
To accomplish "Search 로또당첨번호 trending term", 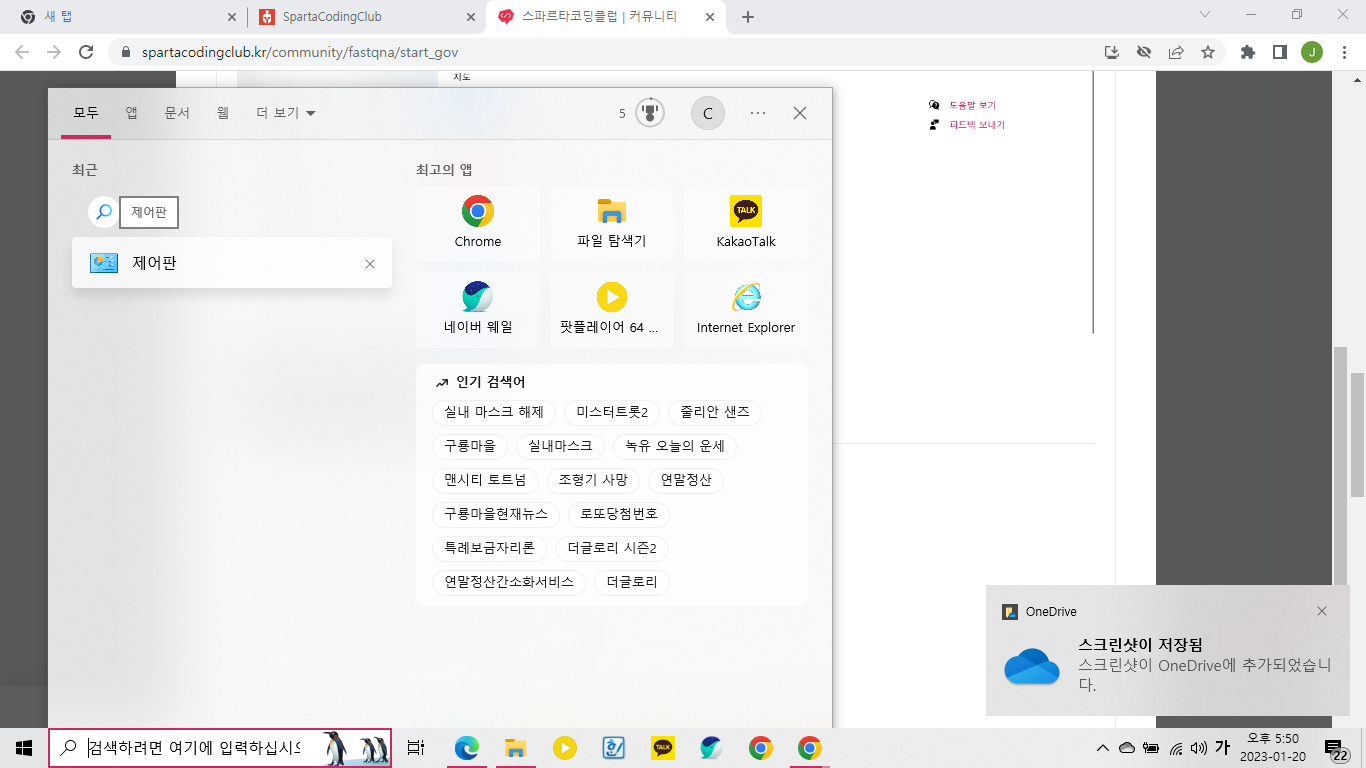I will (x=619, y=514).
